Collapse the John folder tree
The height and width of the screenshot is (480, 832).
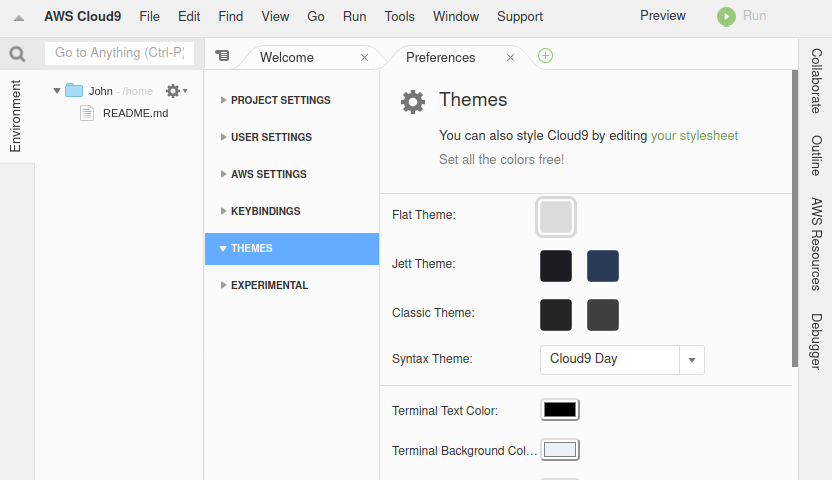[57, 91]
